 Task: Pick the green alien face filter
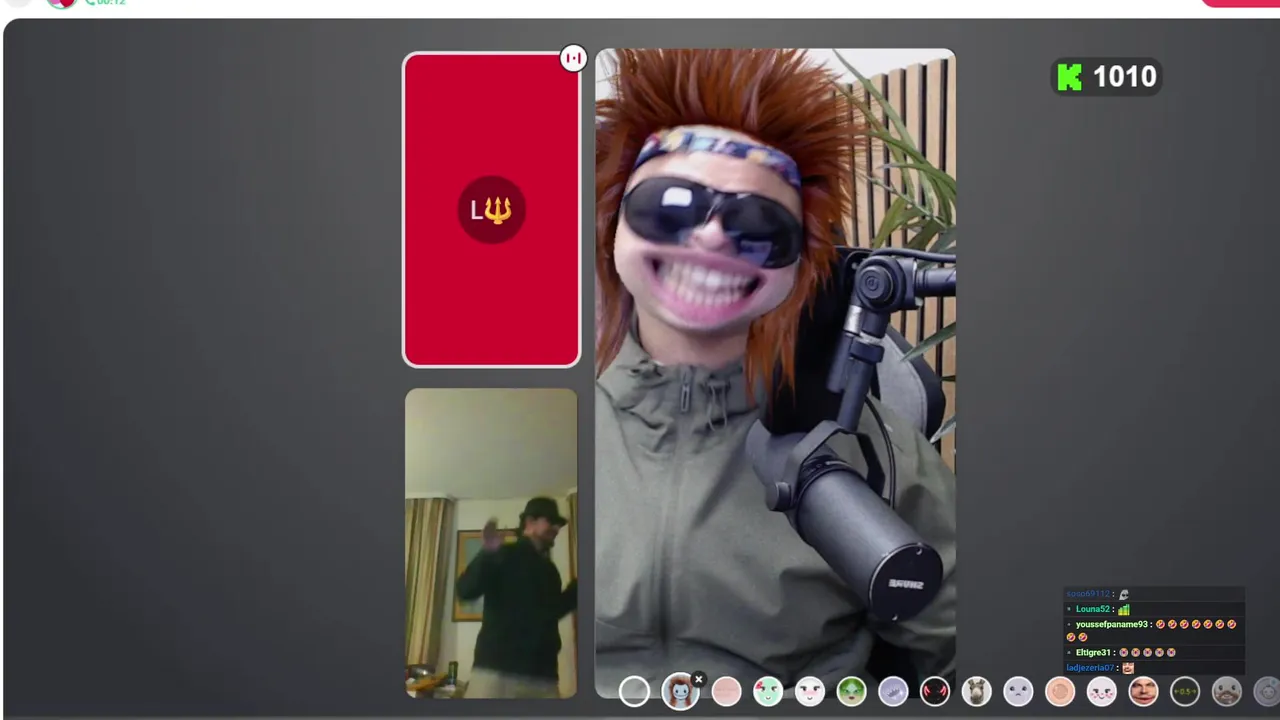click(x=851, y=691)
